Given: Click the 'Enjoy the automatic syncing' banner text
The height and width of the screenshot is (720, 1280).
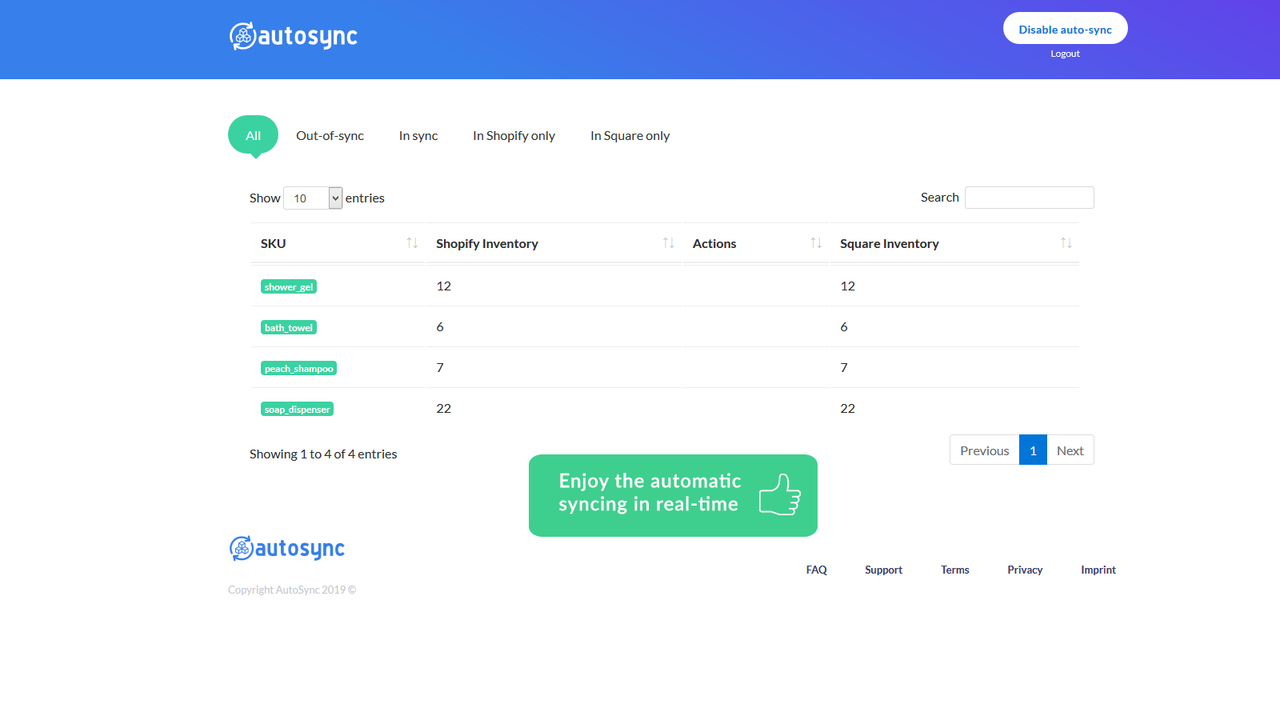Looking at the screenshot, I should [650, 493].
